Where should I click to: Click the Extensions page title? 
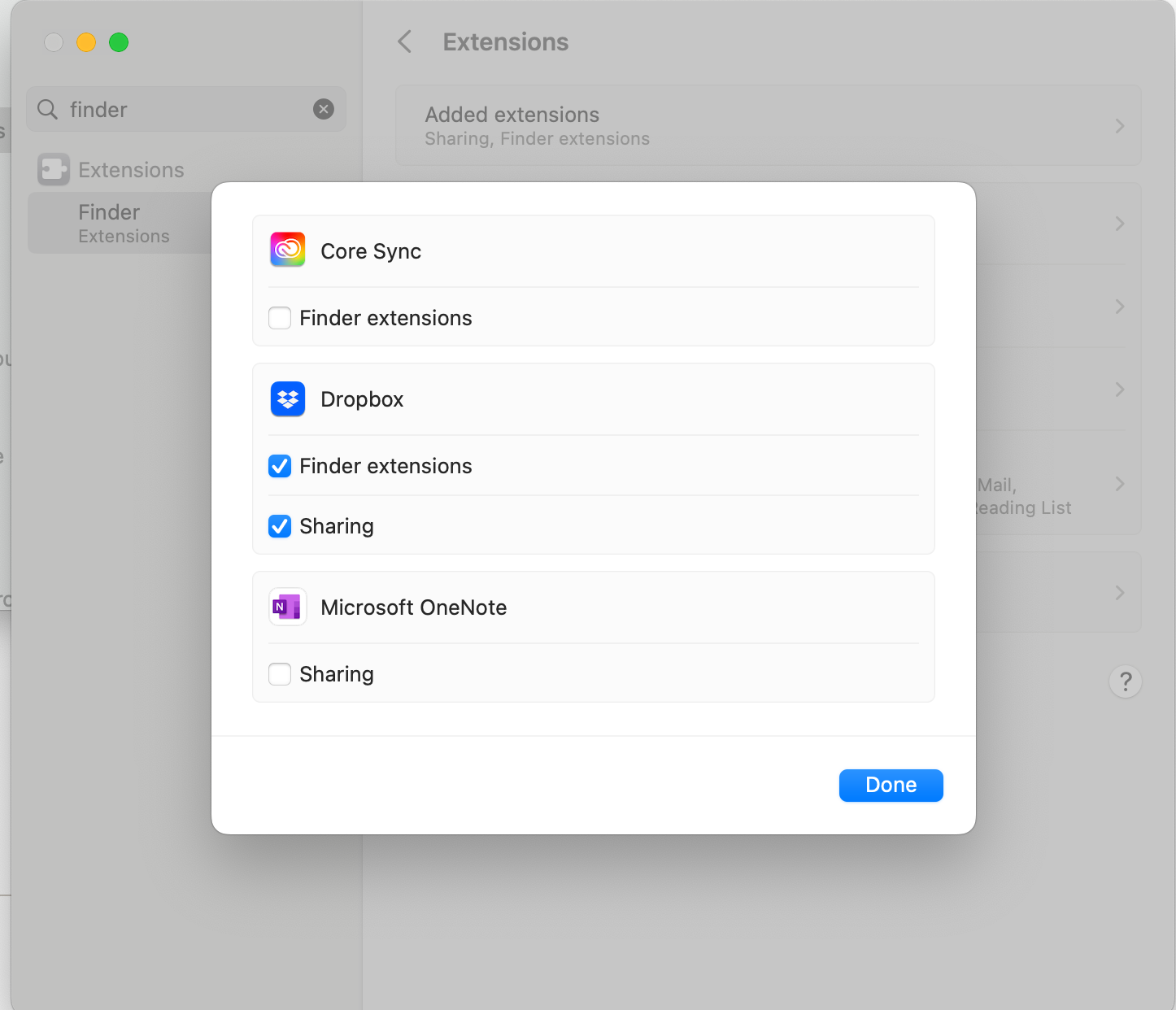pos(506,41)
